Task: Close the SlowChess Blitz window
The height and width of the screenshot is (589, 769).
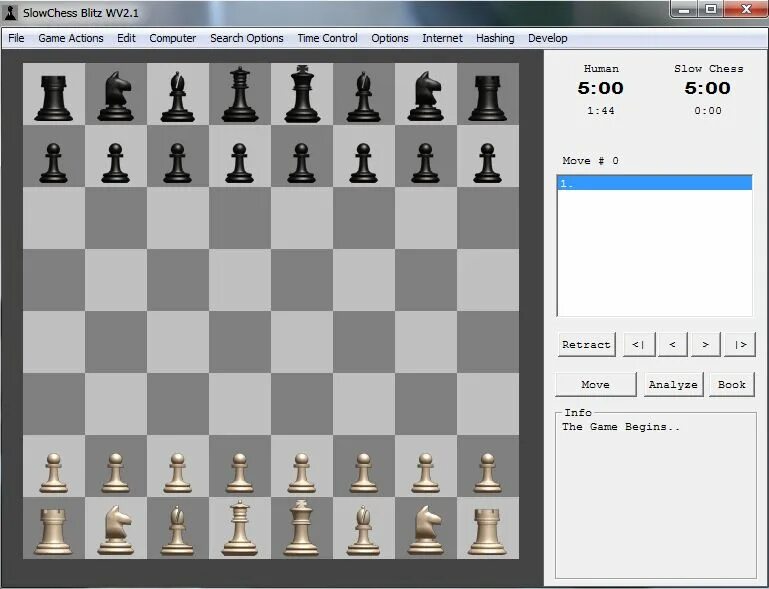Action: [x=746, y=9]
